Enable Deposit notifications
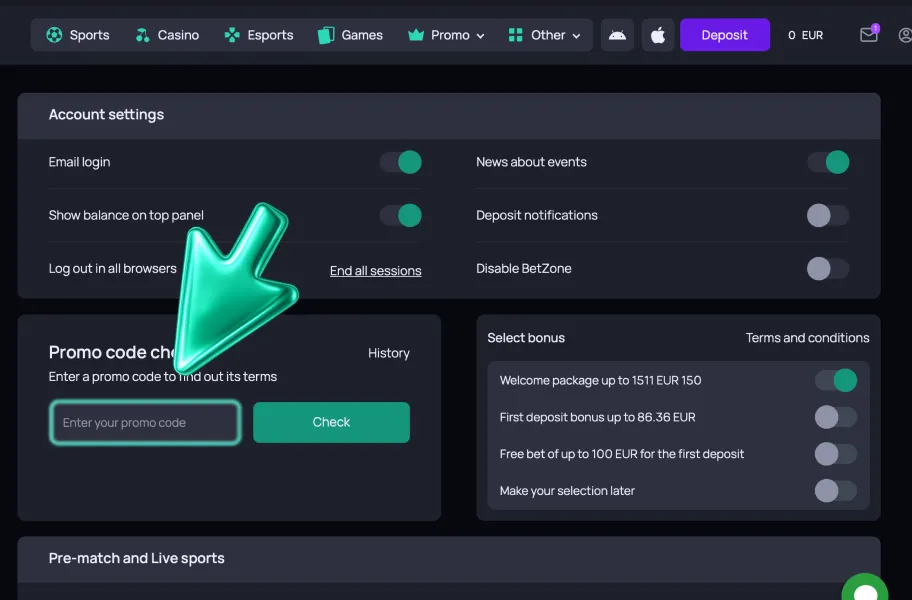912x600 pixels. (x=827, y=215)
